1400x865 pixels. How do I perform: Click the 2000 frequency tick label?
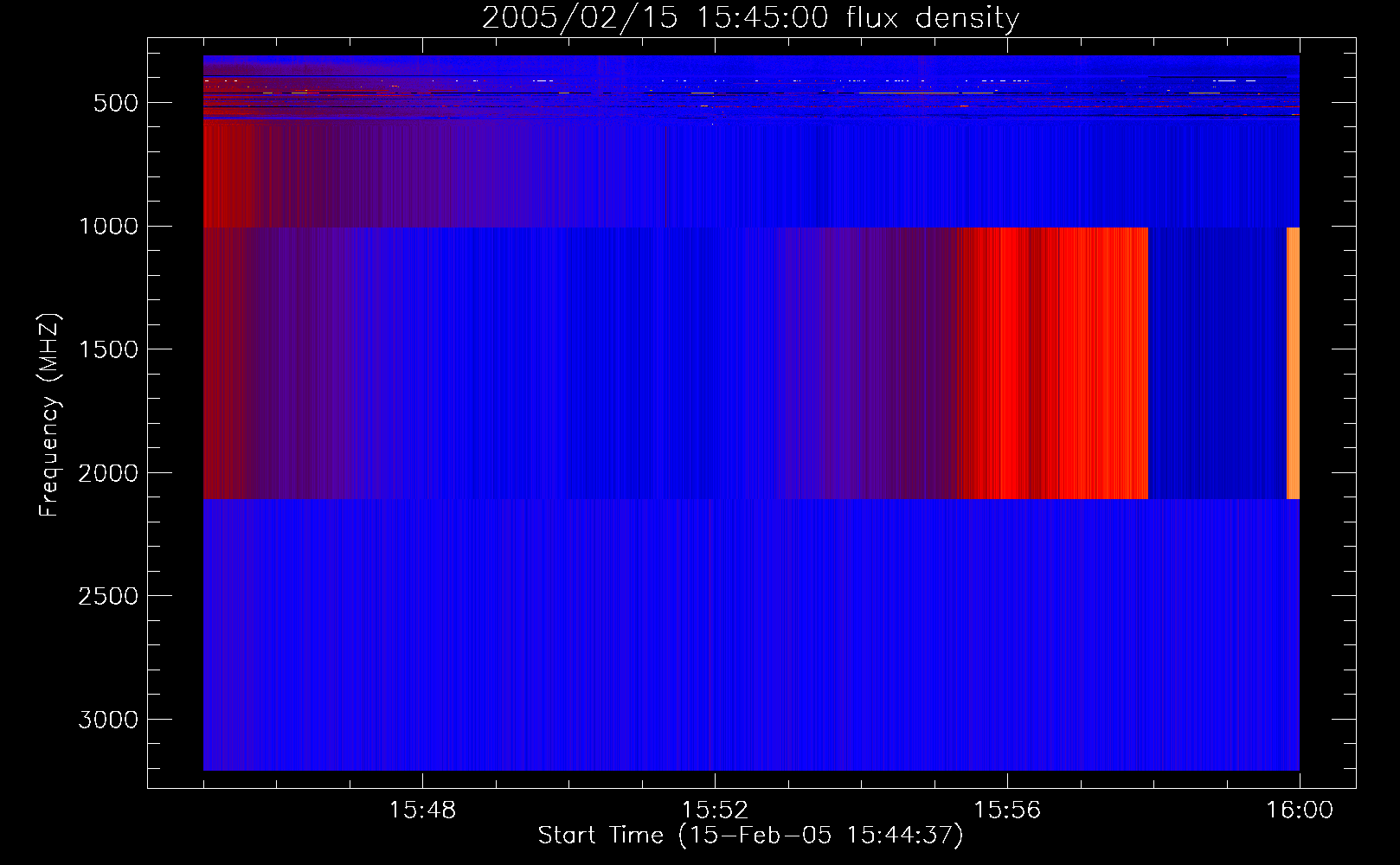point(108,473)
